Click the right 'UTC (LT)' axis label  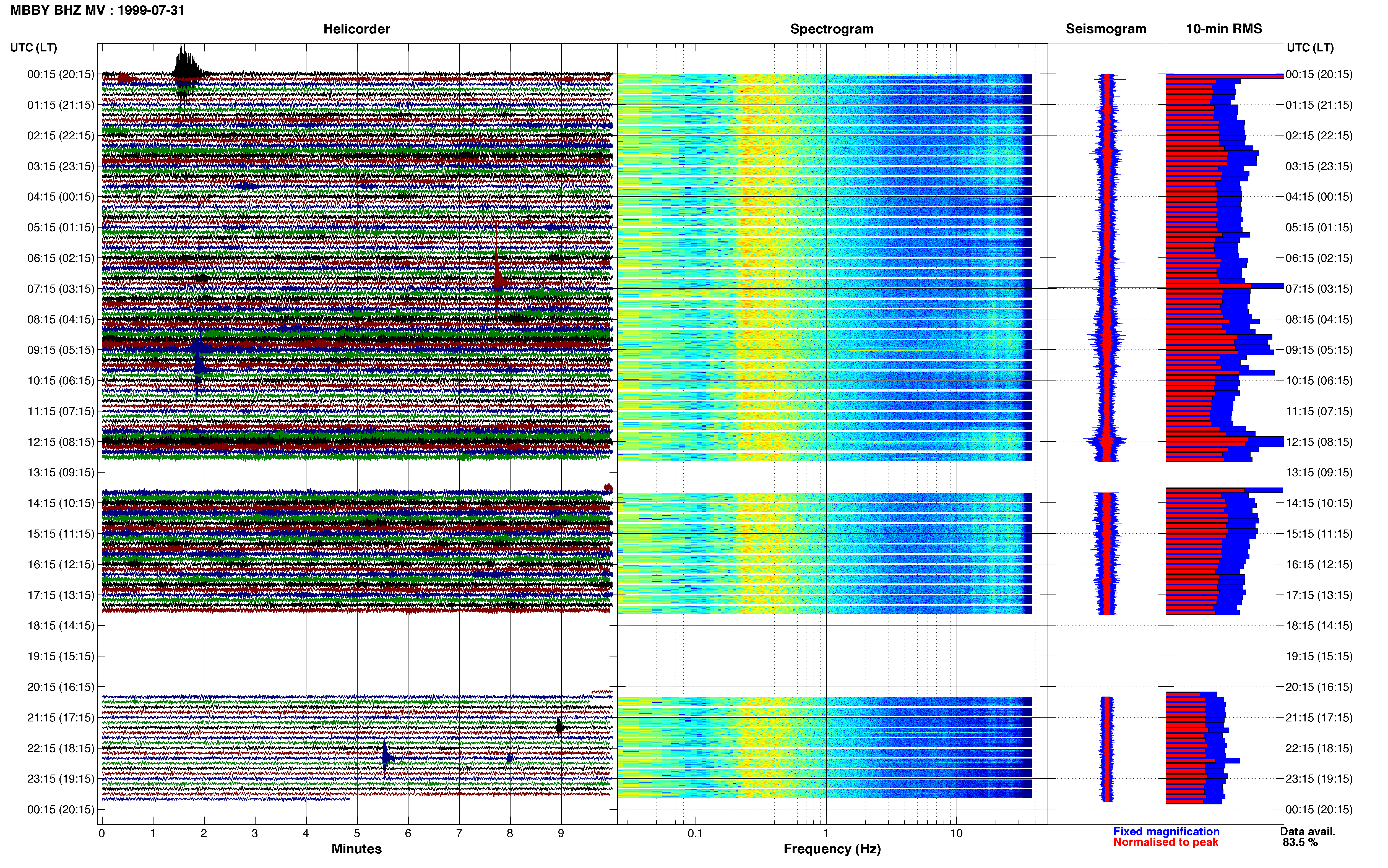point(1310,48)
